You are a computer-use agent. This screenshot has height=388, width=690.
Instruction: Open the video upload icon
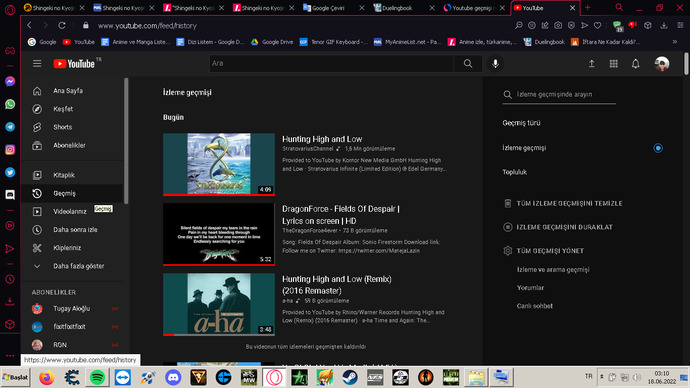point(591,64)
